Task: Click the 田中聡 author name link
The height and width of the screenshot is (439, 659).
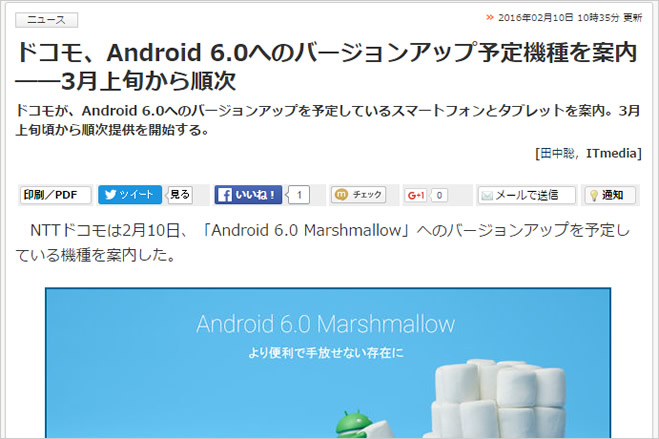Action: (557, 153)
